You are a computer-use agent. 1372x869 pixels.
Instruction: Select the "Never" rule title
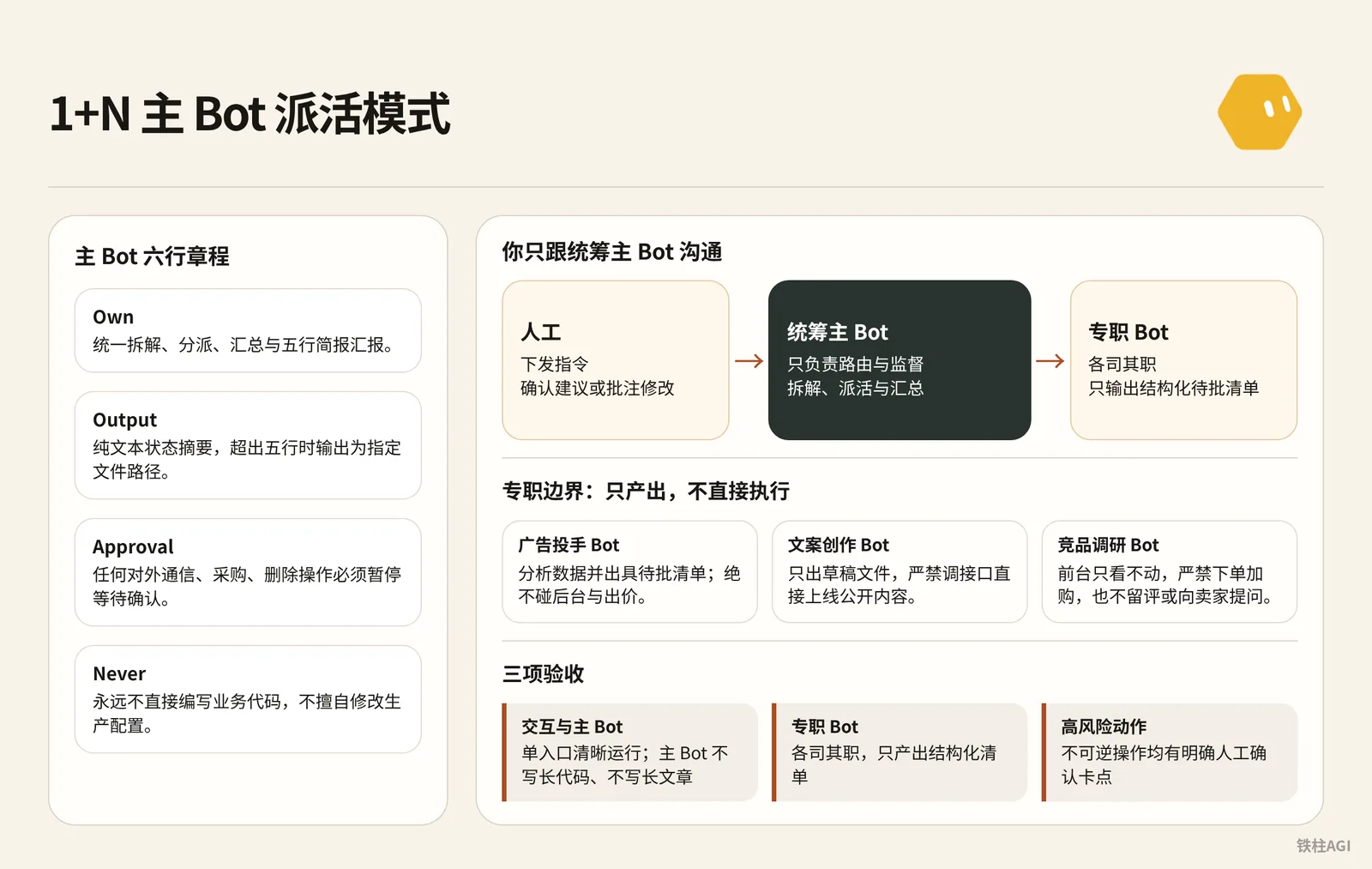(x=119, y=674)
